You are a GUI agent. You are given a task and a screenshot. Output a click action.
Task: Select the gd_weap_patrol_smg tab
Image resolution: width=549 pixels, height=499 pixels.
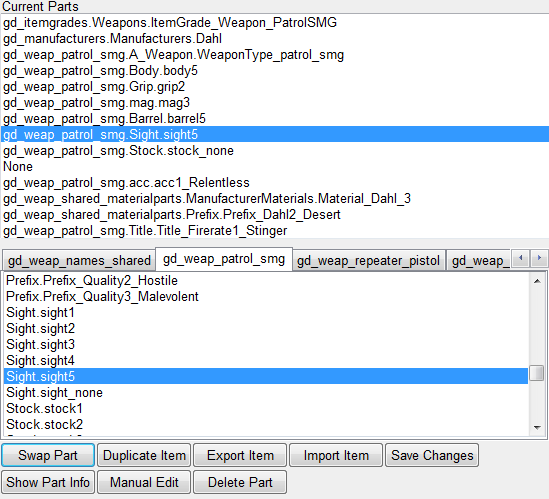pyautogui.click(x=224, y=259)
